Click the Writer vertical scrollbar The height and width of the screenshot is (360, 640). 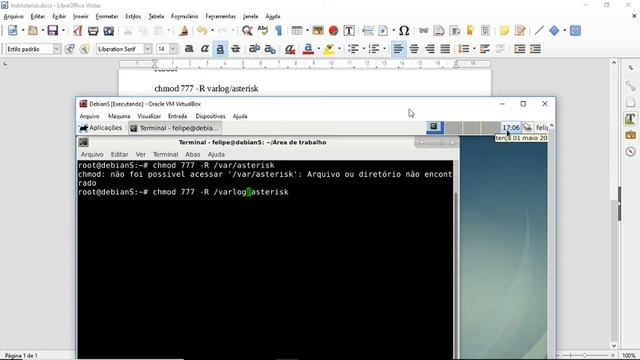pyautogui.click(x=614, y=204)
